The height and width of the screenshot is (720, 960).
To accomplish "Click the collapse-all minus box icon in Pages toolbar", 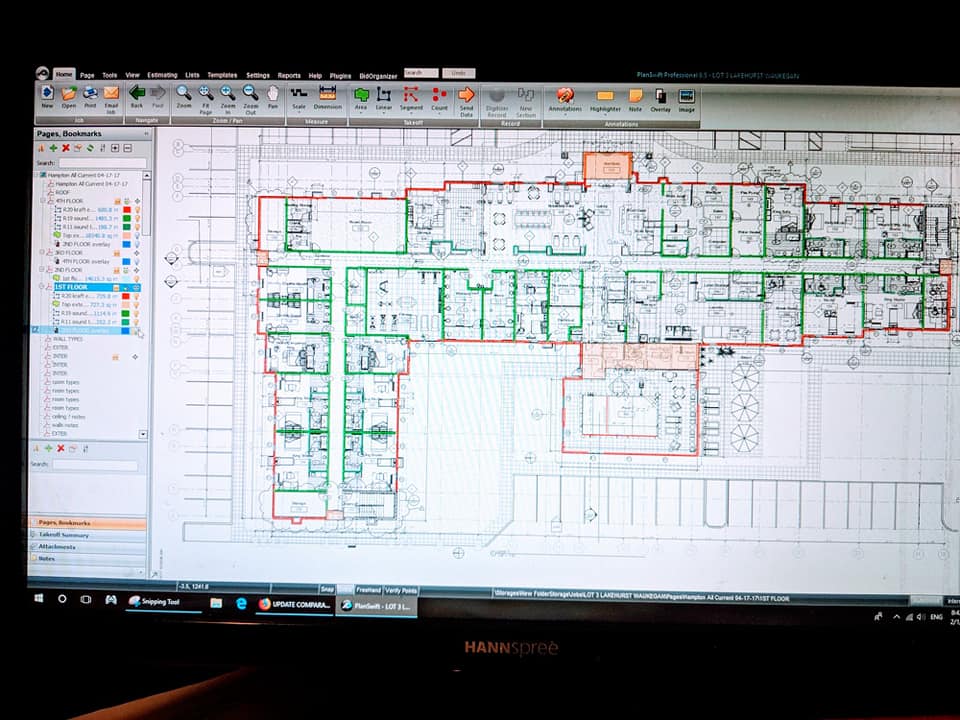I will pyautogui.click(x=127, y=148).
